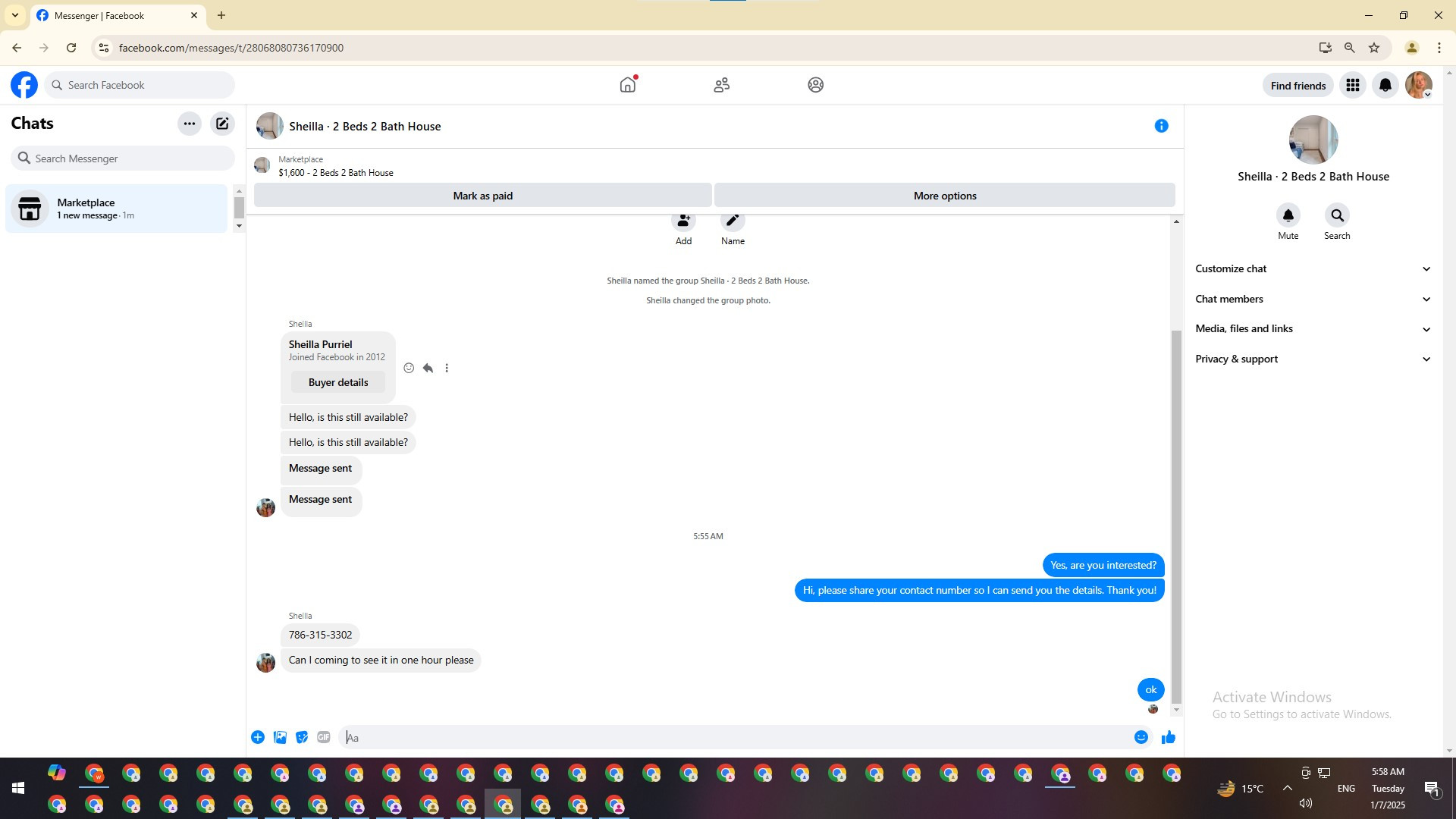Open the GIF picker icon
The image size is (1456, 819).
324,737
